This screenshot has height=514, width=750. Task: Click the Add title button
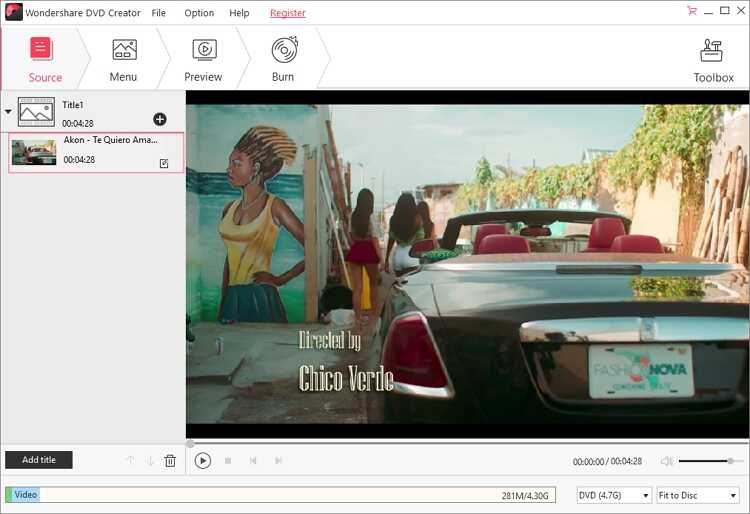coord(39,459)
